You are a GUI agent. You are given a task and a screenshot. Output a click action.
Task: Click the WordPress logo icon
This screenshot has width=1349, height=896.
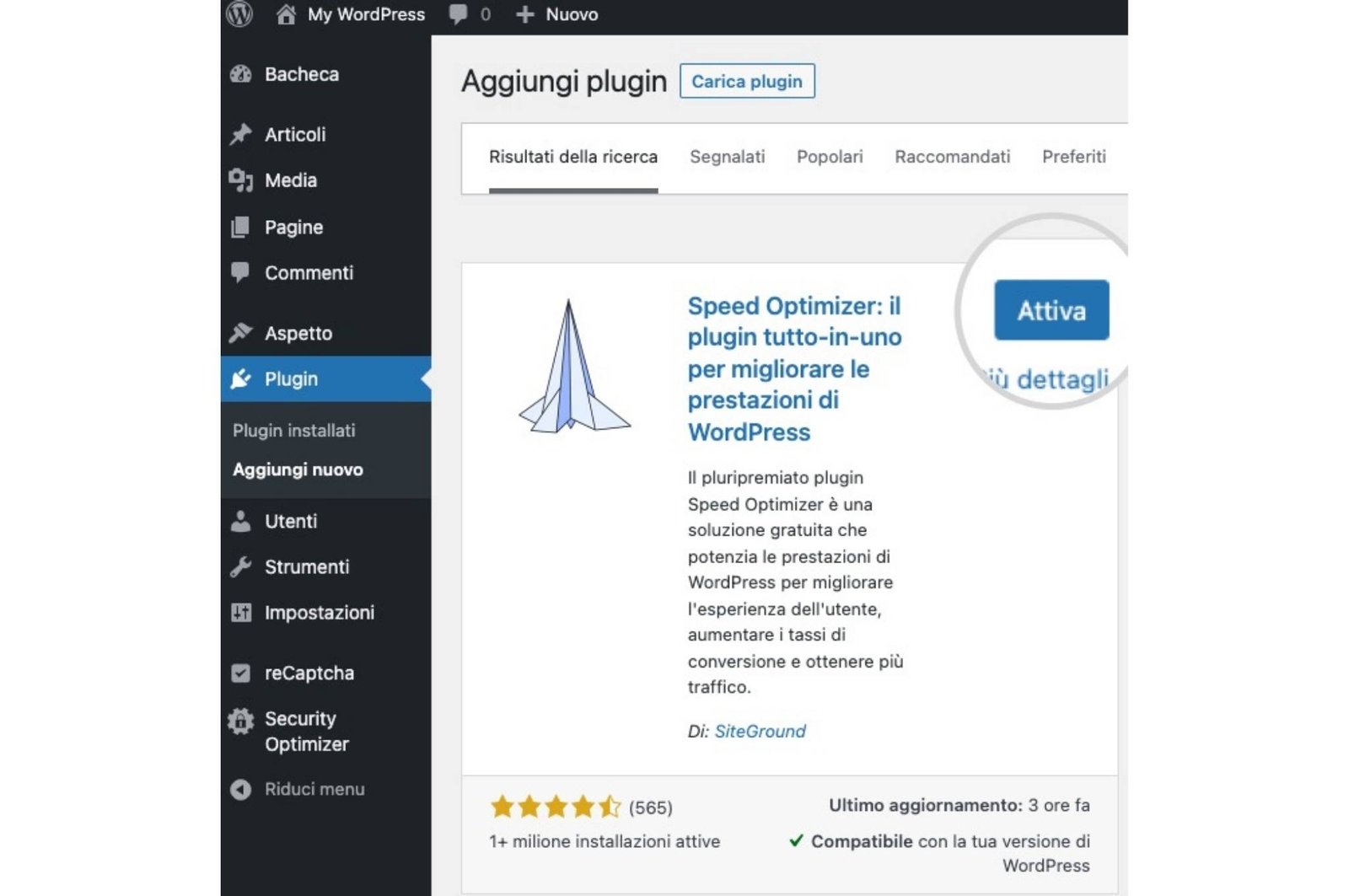pos(239,13)
